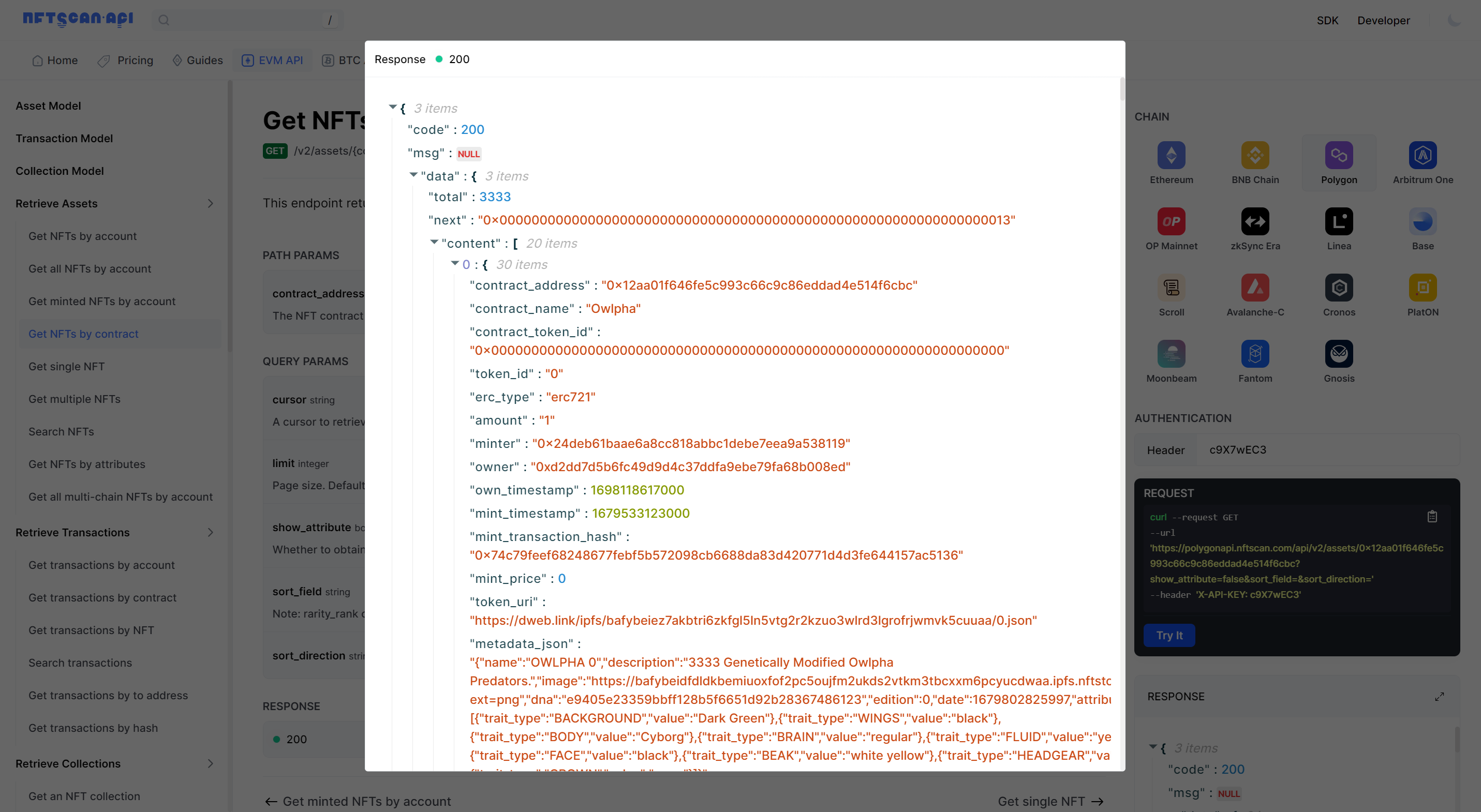This screenshot has width=1481, height=812.
Task: Switch authentication to the Header option
Action: coord(1165,450)
